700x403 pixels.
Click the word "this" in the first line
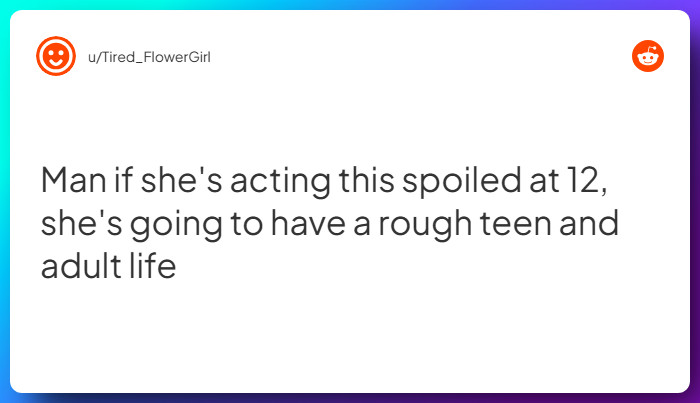pyautogui.click(x=367, y=179)
